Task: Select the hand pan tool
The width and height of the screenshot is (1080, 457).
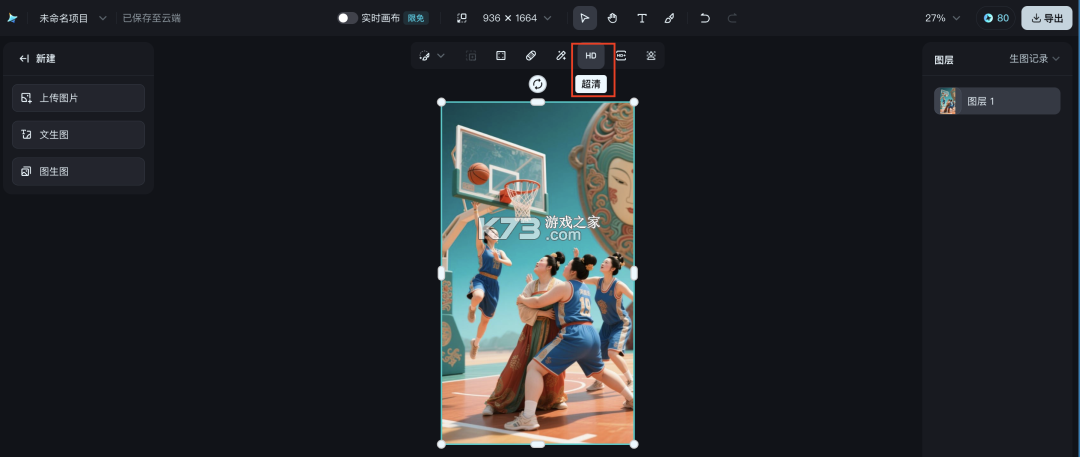Action: pos(612,18)
